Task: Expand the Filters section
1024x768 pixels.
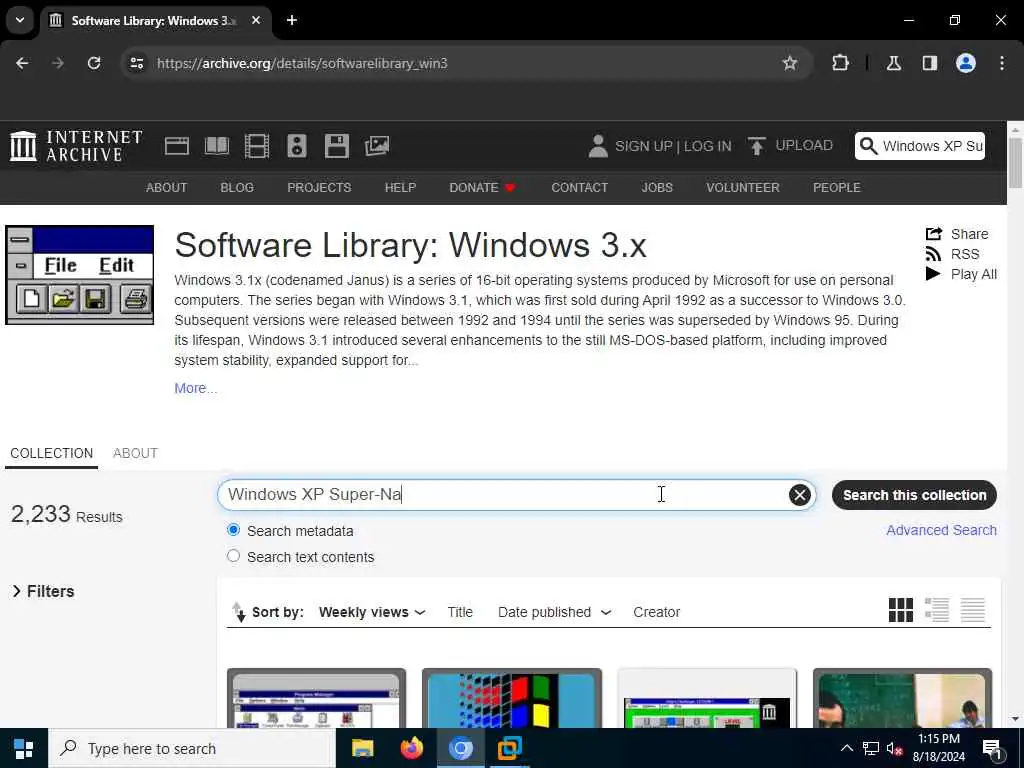Action: [43, 591]
